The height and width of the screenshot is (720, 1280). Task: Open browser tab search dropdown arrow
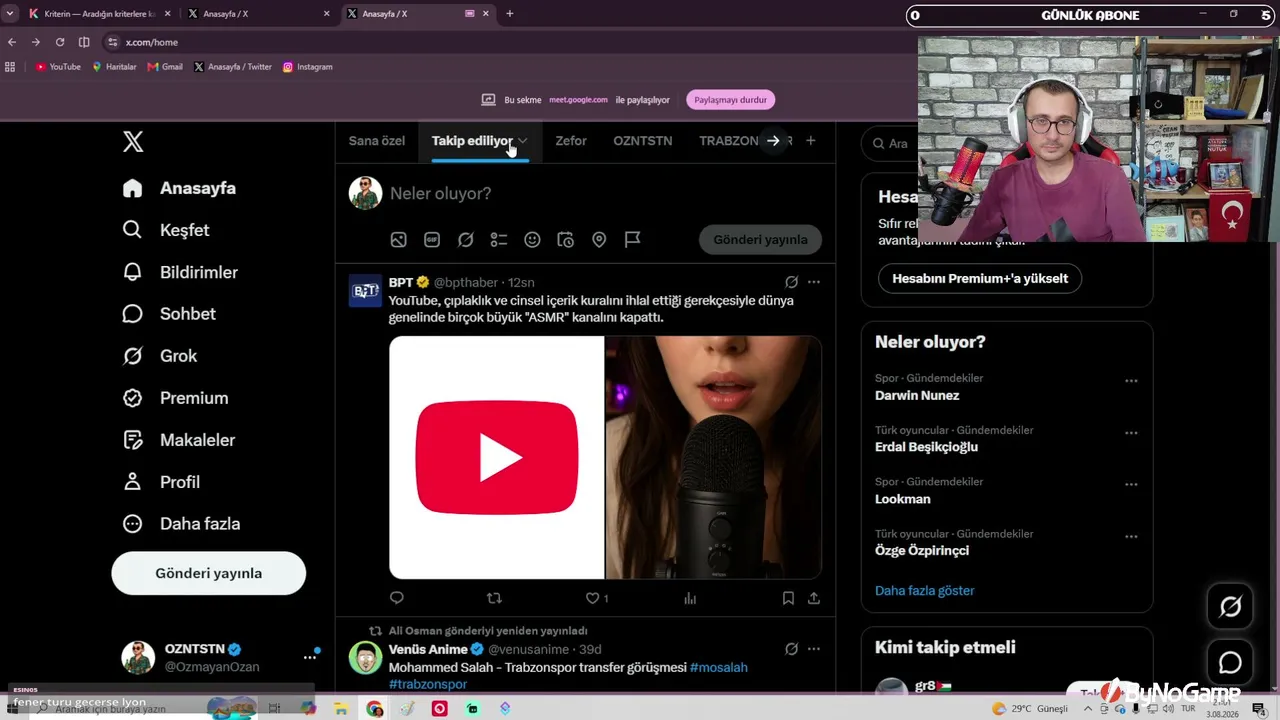click(x=10, y=14)
